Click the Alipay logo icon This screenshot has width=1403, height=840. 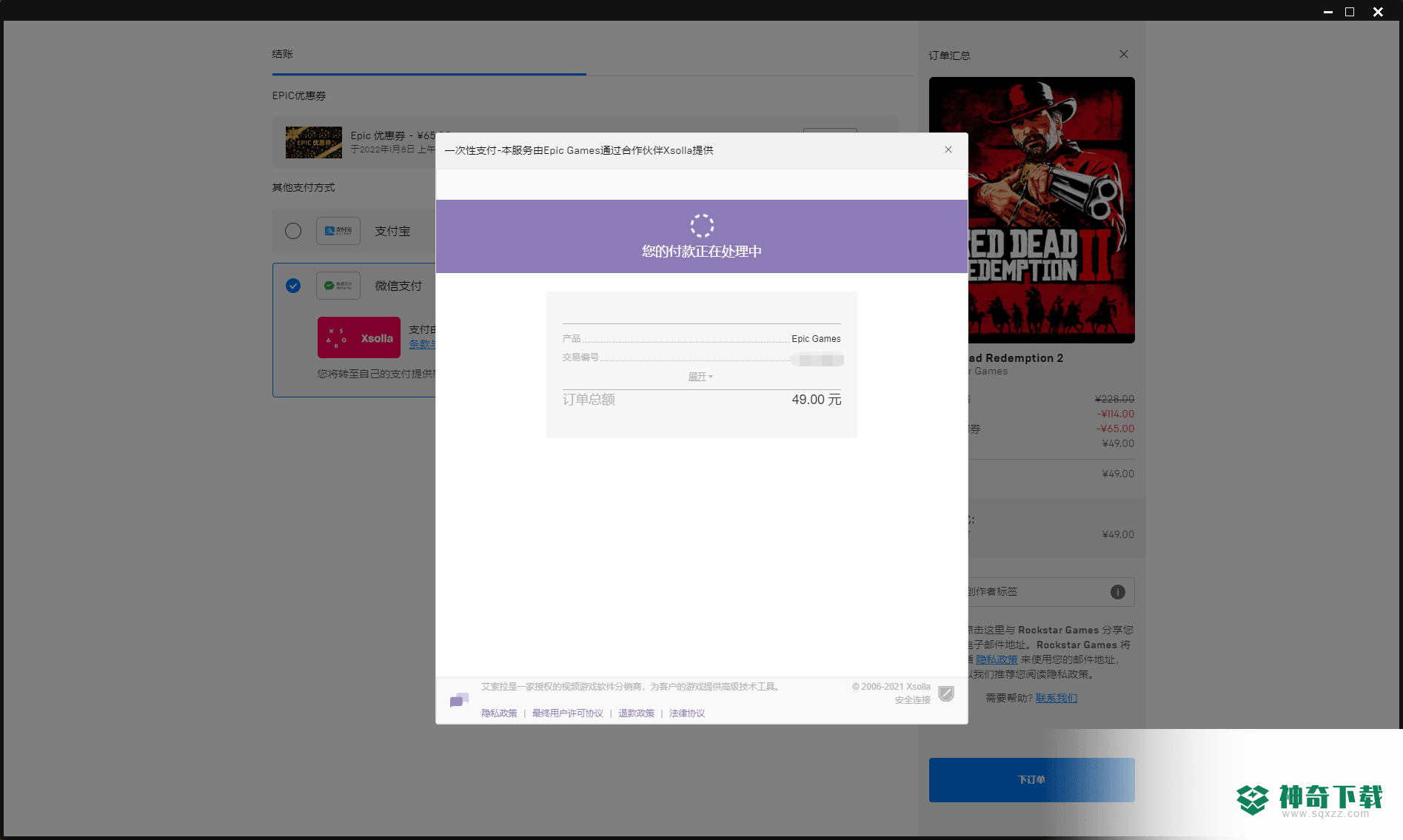[338, 231]
